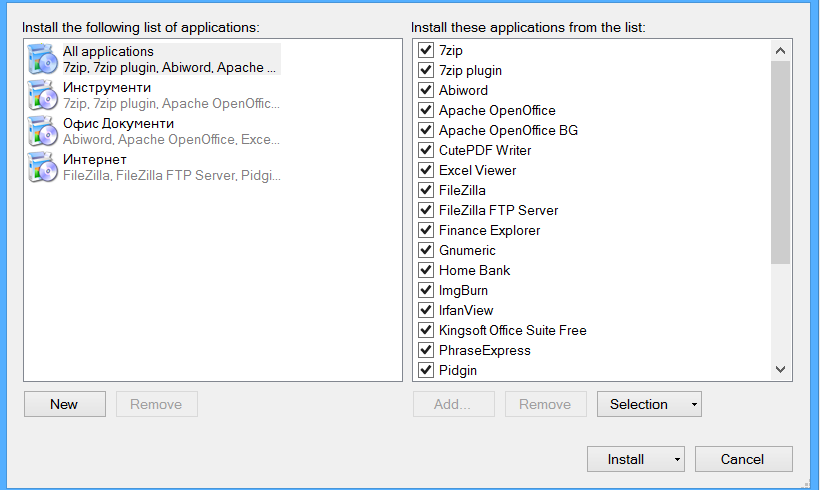Open the Selection dropdown arrow
The height and width of the screenshot is (490, 820).
694,404
